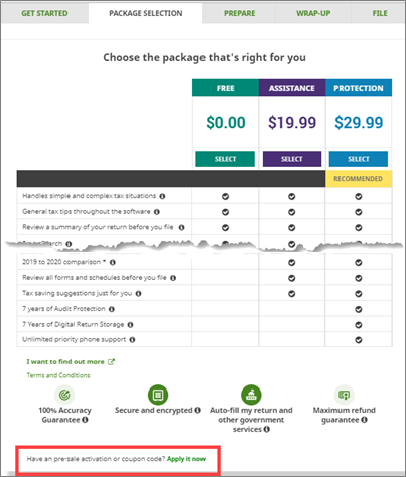This screenshot has width=406, height=477.
Task: Open info icon for 7 years of Audit Protection
Action: click(x=112, y=309)
